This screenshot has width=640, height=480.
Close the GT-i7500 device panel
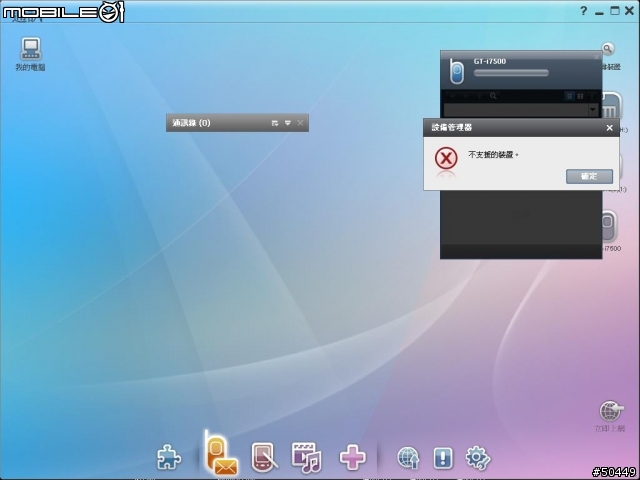[x=596, y=57]
